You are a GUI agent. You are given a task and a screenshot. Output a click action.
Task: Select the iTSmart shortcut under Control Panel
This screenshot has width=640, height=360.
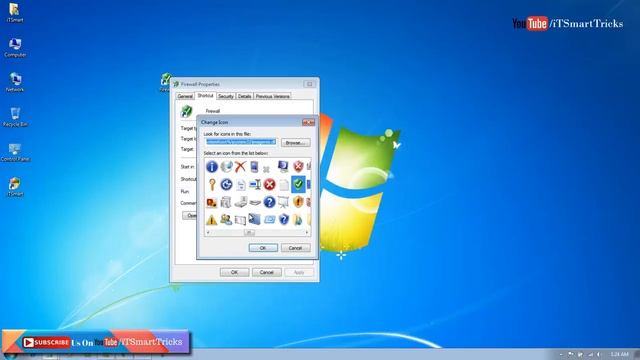[x=15, y=187]
